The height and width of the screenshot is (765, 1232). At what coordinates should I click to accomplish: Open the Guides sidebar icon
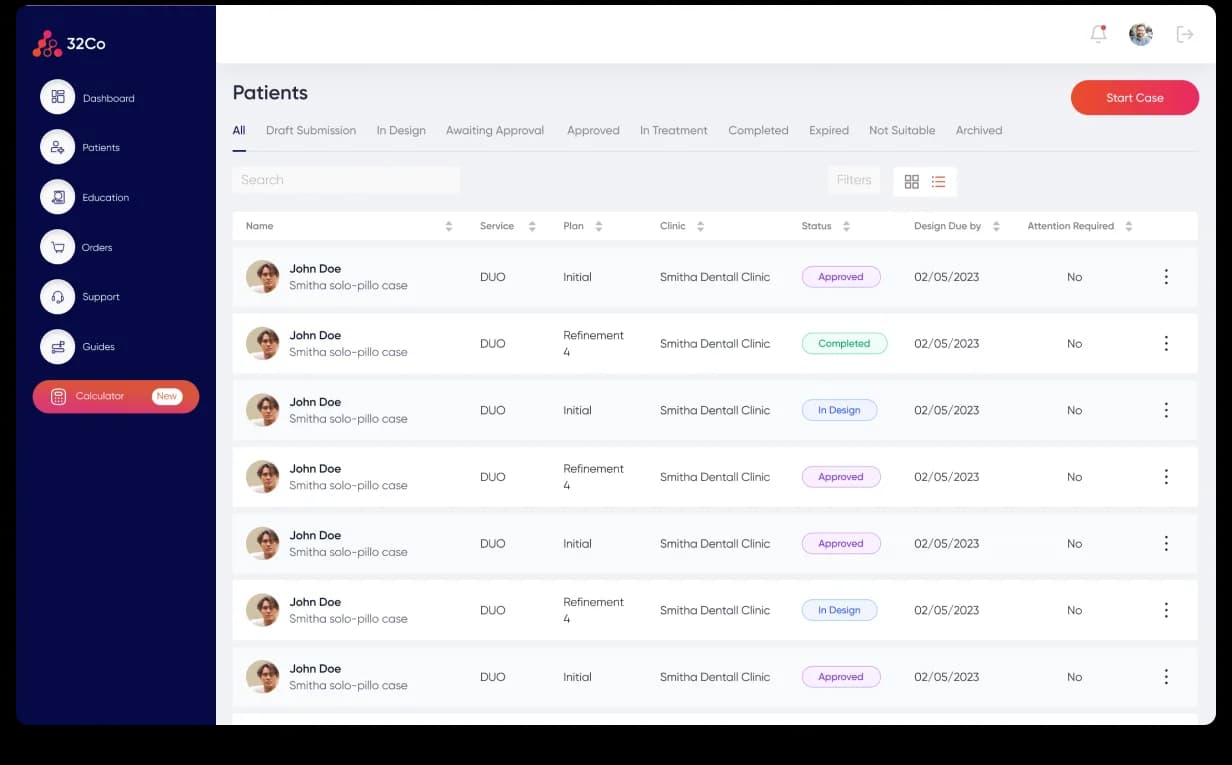point(57,347)
